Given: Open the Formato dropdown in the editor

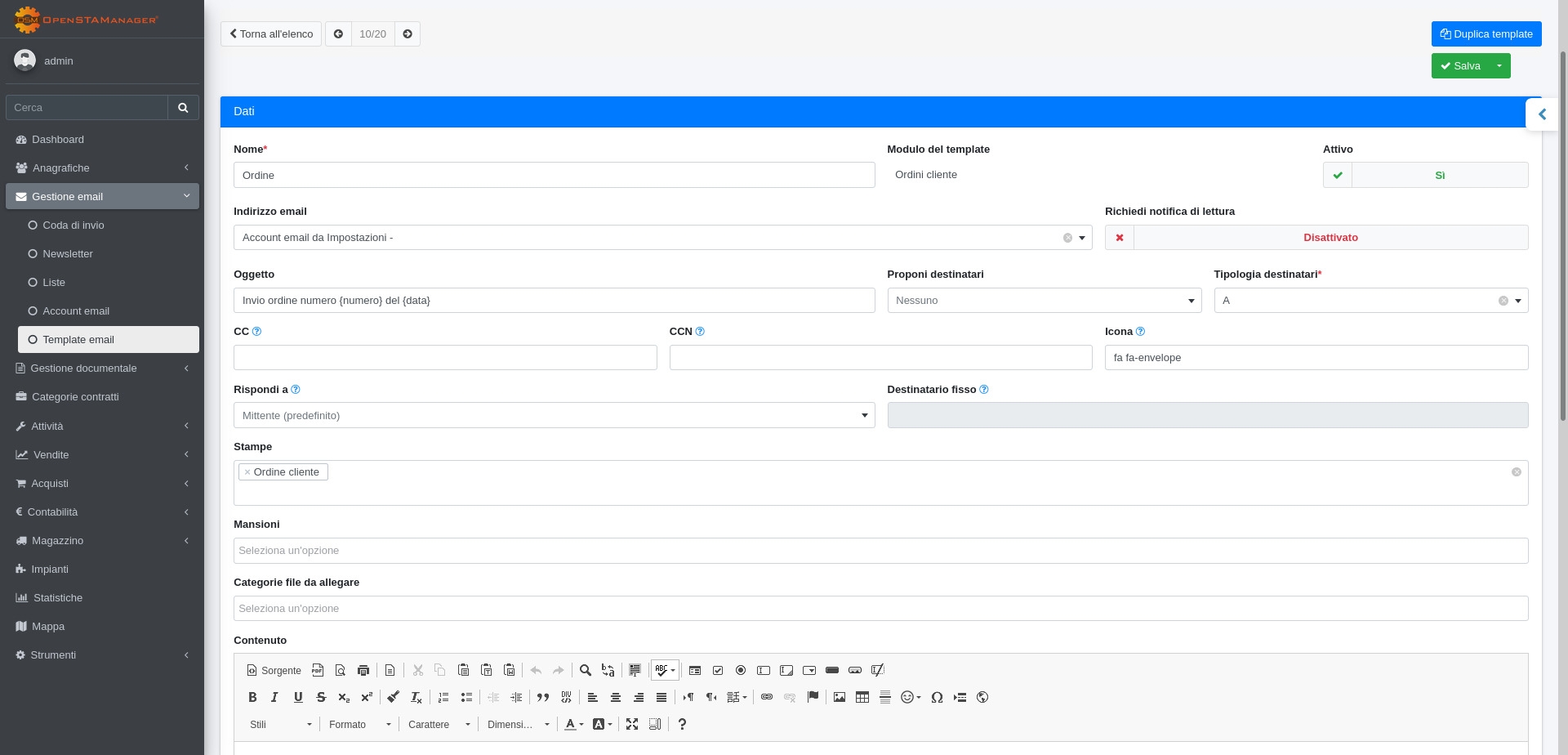Looking at the screenshot, I should [x=359, y=724].
